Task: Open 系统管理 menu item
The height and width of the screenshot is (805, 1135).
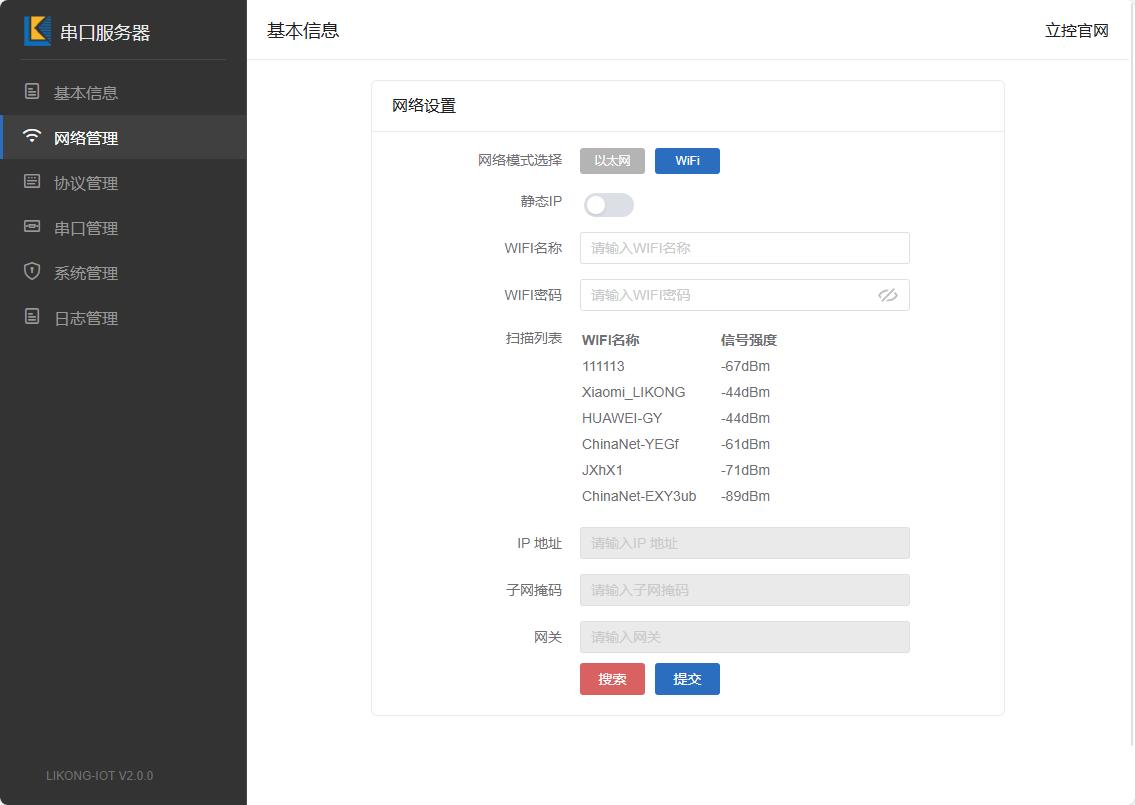Action: click(x=124, y=273)
